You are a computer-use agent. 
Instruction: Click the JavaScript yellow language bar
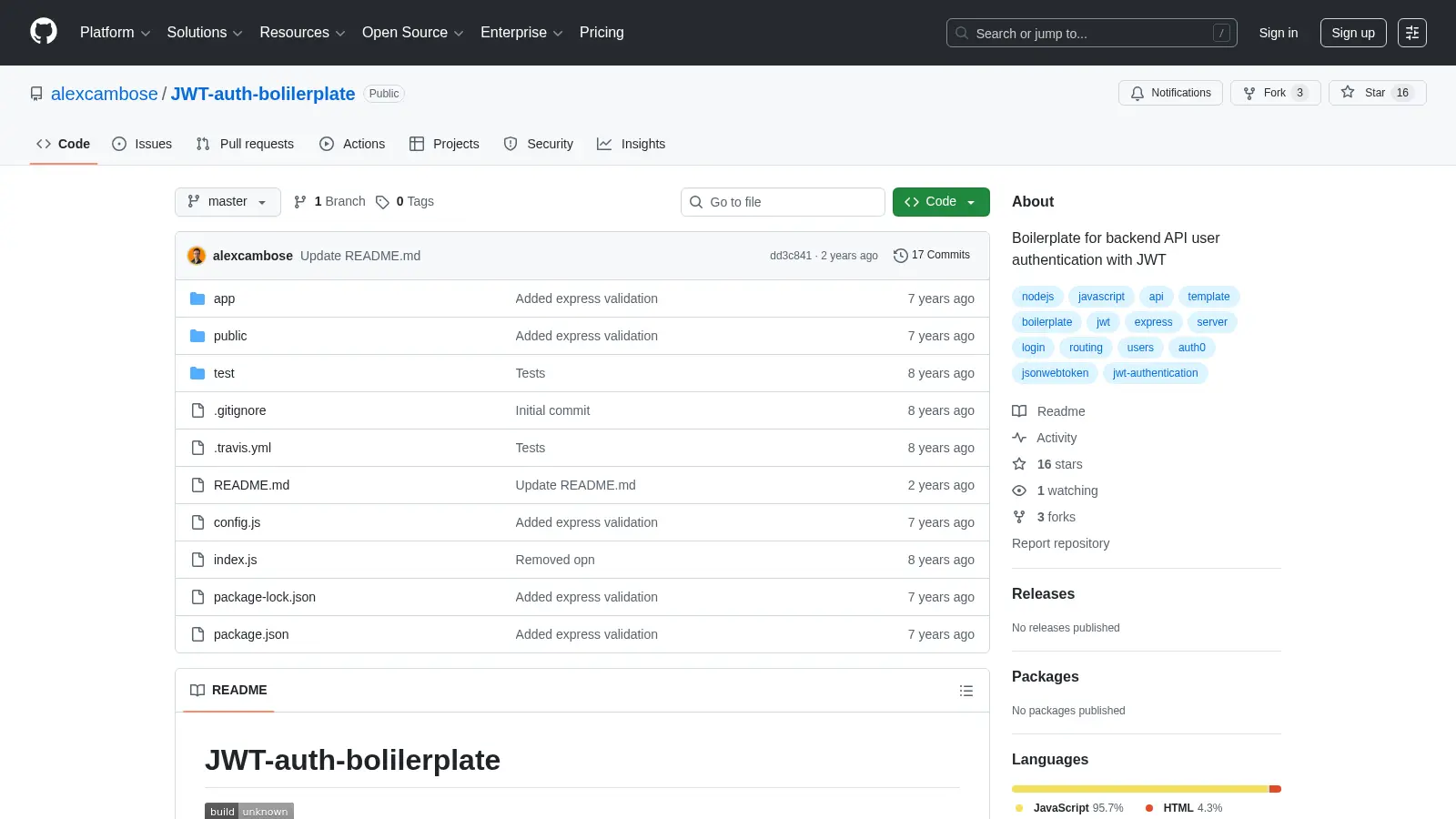click(x=1140, y=789)
